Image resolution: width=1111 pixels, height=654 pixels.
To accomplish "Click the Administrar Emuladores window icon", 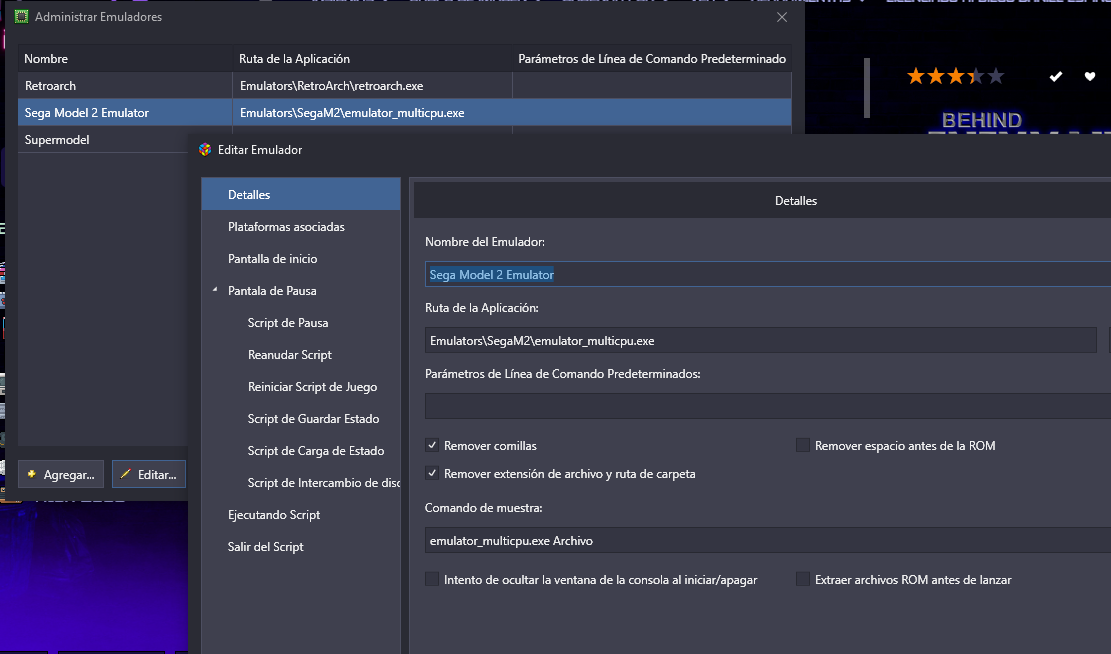I will pyautogui.click(x=21, y=16).
